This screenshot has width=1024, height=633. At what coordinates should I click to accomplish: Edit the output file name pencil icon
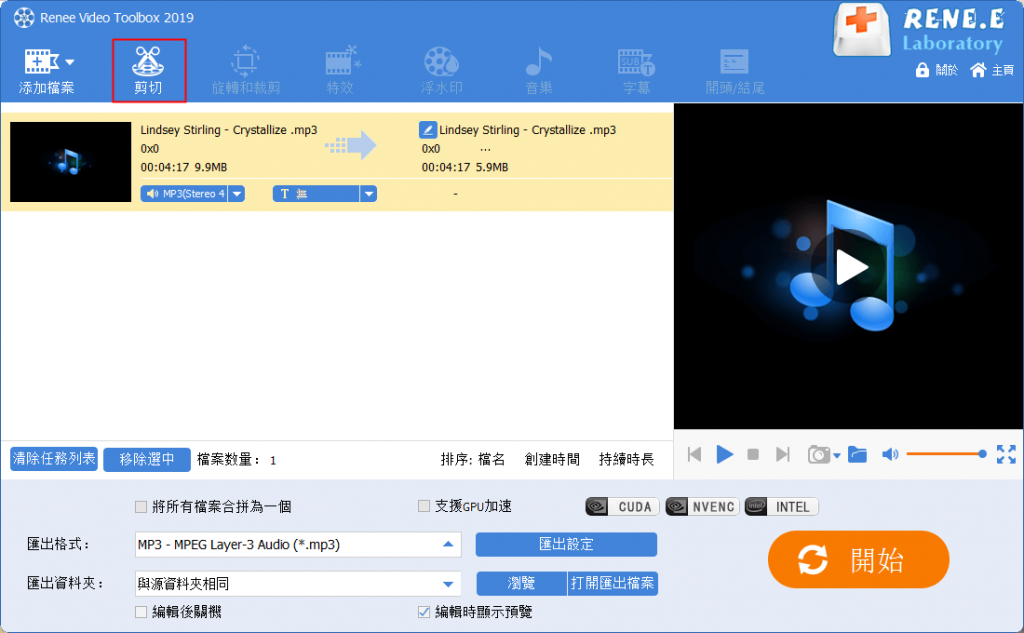[428, 129]
